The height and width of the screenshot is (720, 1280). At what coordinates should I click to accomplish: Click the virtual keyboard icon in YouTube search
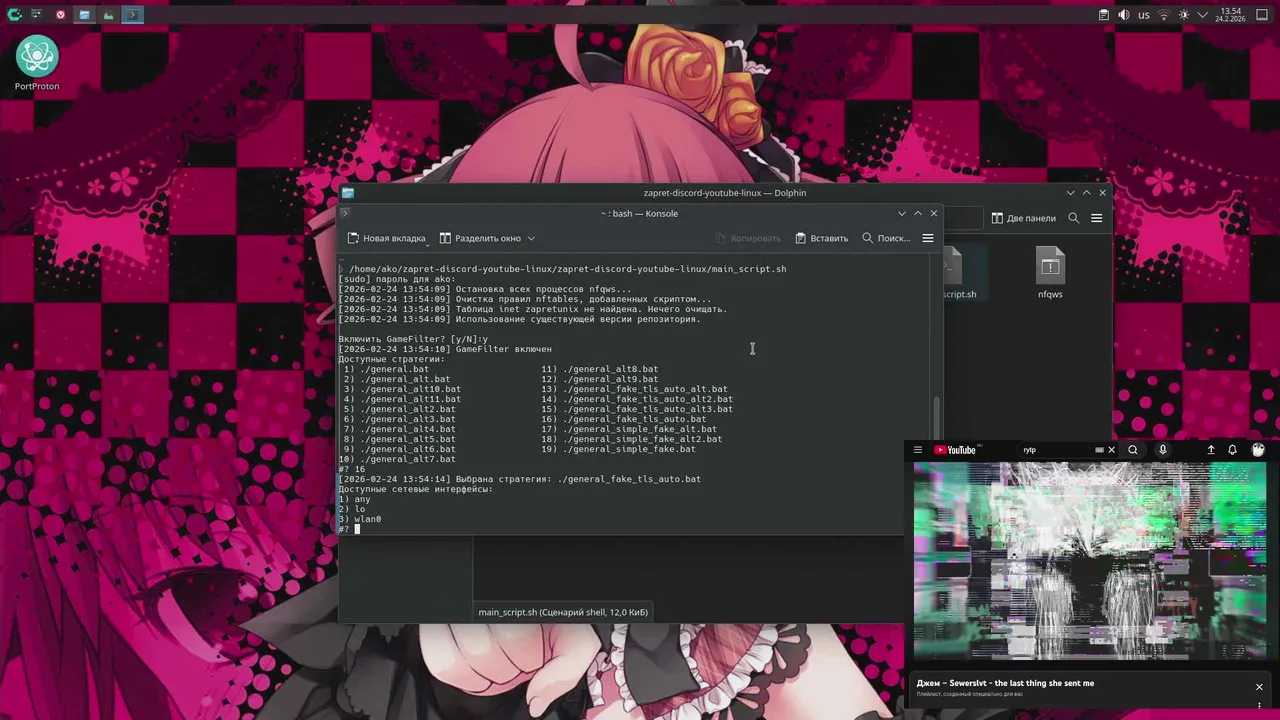point(1099,450)
